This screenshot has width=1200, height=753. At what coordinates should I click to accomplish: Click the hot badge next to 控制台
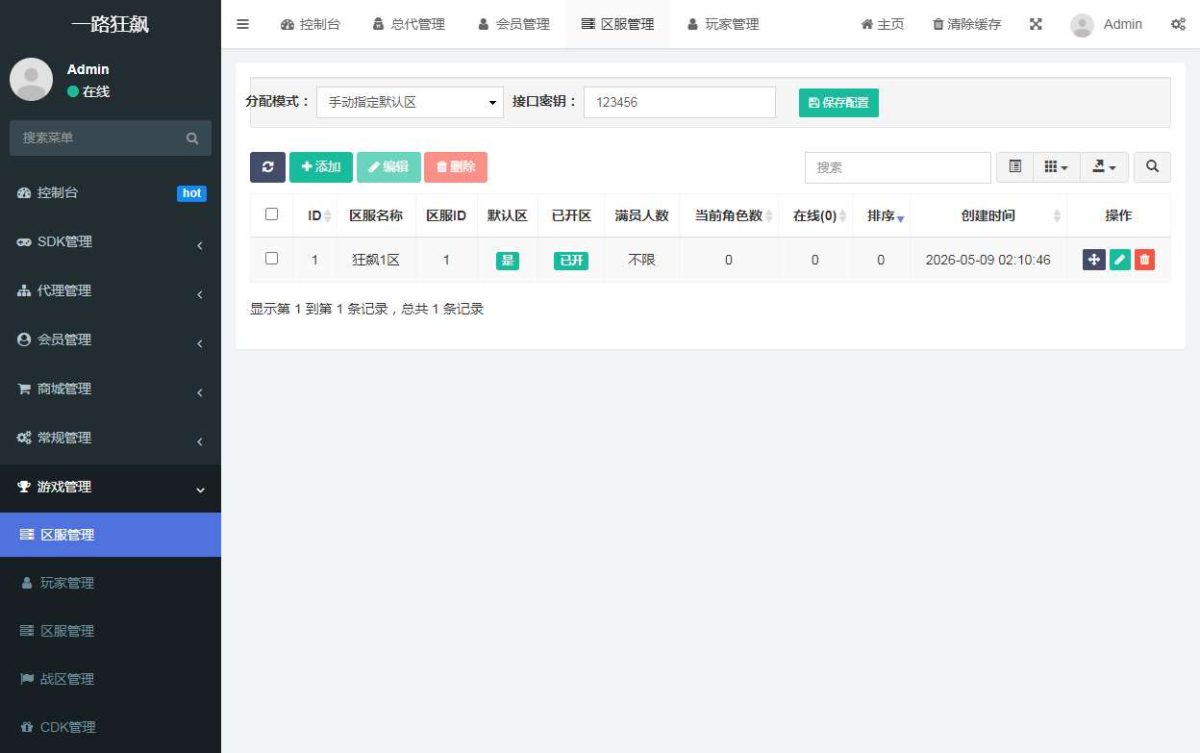(191, 193)
